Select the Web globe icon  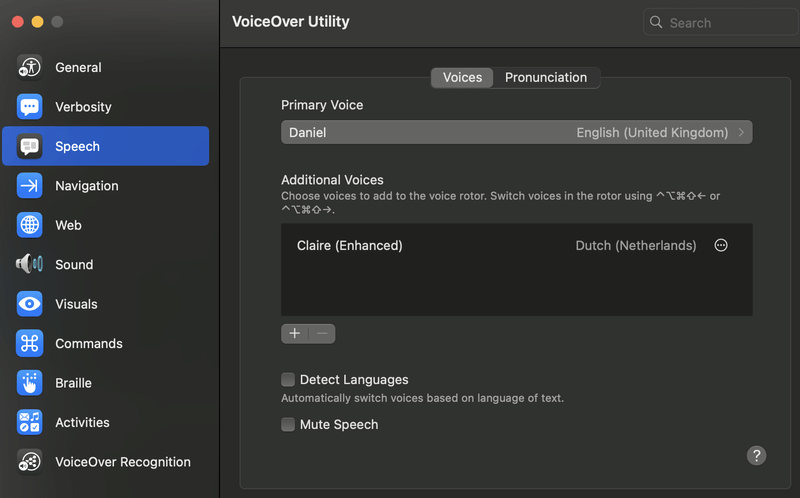(x=30, y=225)
